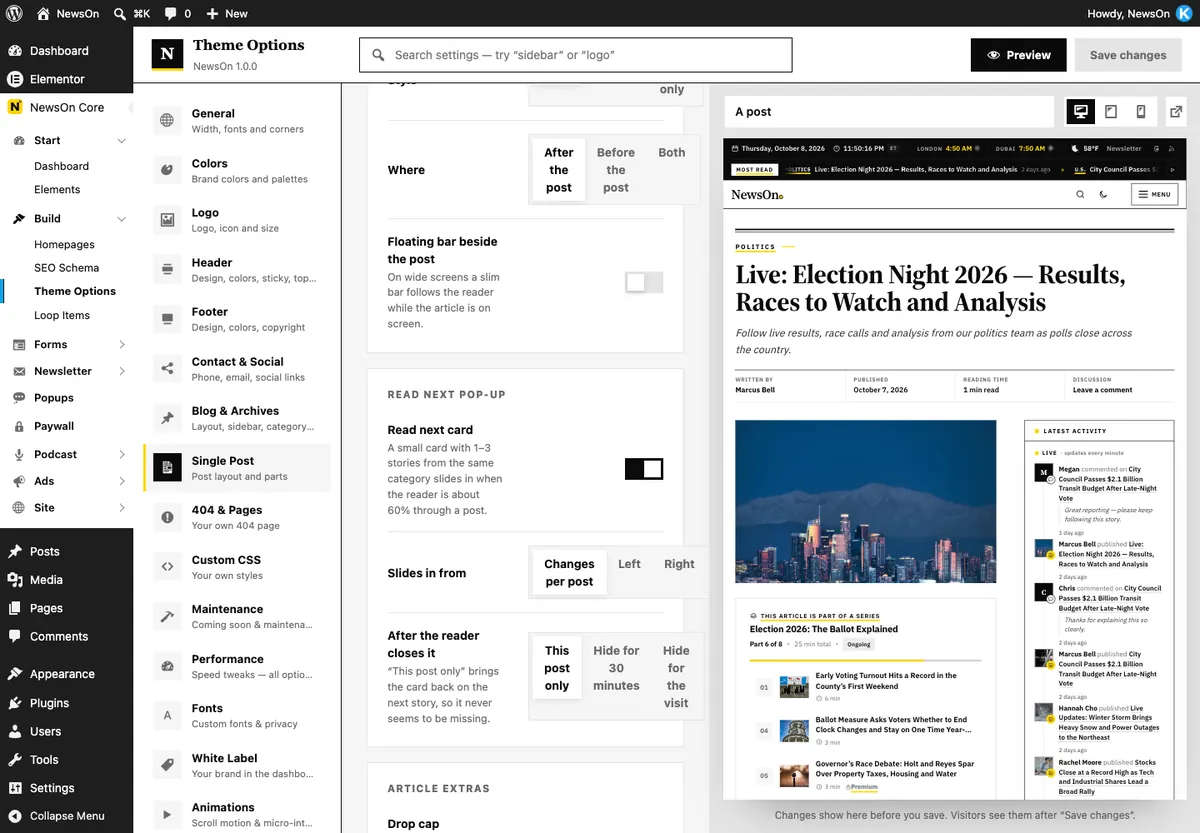Expand the Site submenu
Image resolution: width=1200 pixels, height=833 pixels.
point(122,508)
